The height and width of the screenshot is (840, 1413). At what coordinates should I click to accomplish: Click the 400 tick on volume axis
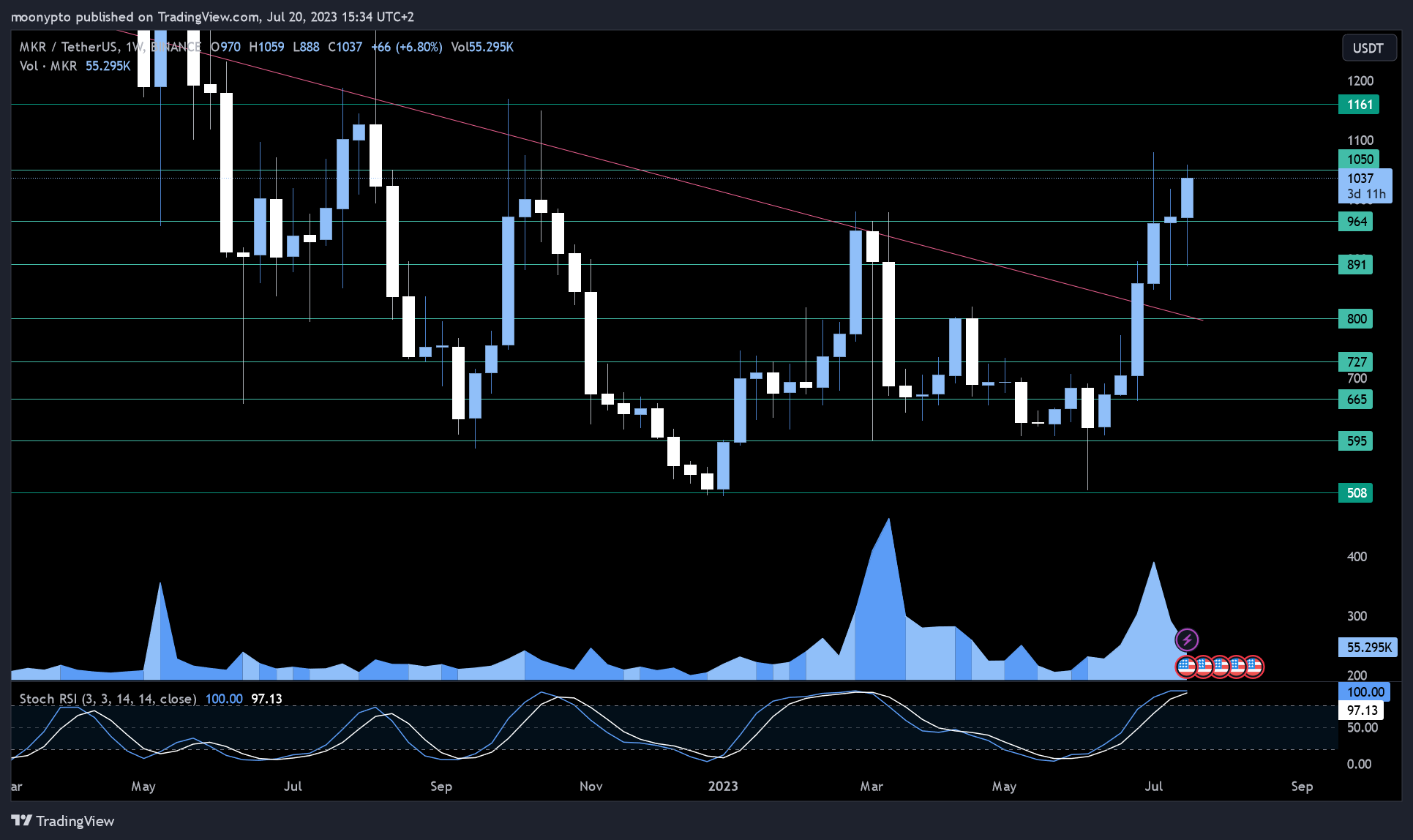tap(1357, 557)
